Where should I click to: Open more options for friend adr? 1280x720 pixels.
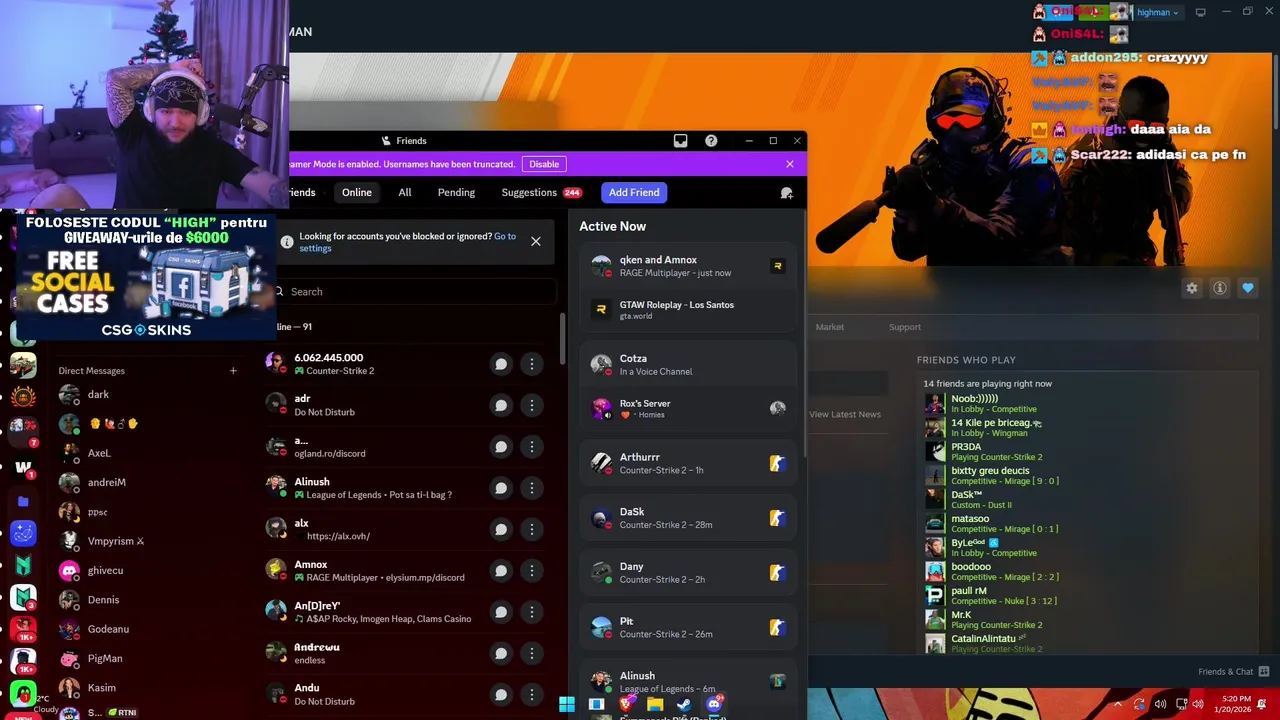(532, 405)
